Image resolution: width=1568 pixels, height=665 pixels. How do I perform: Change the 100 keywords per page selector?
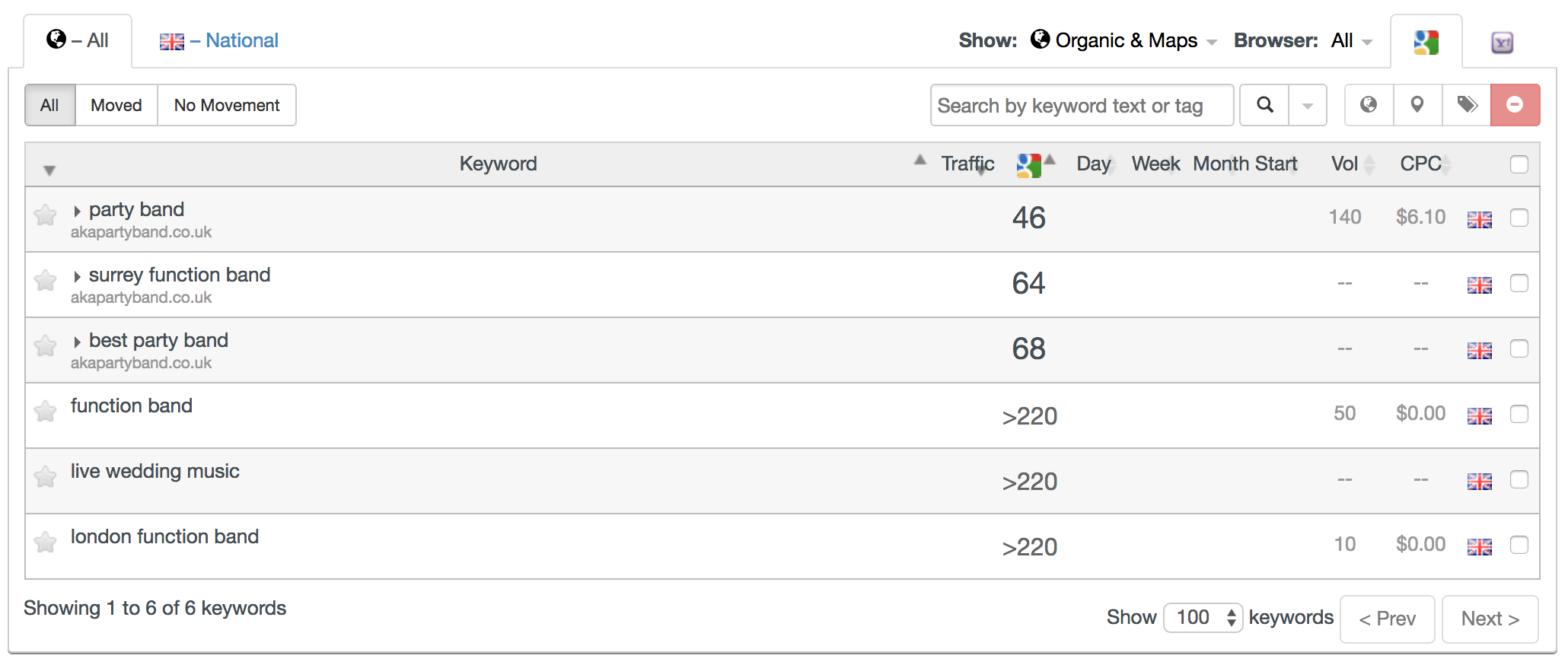click(1203, 617)
